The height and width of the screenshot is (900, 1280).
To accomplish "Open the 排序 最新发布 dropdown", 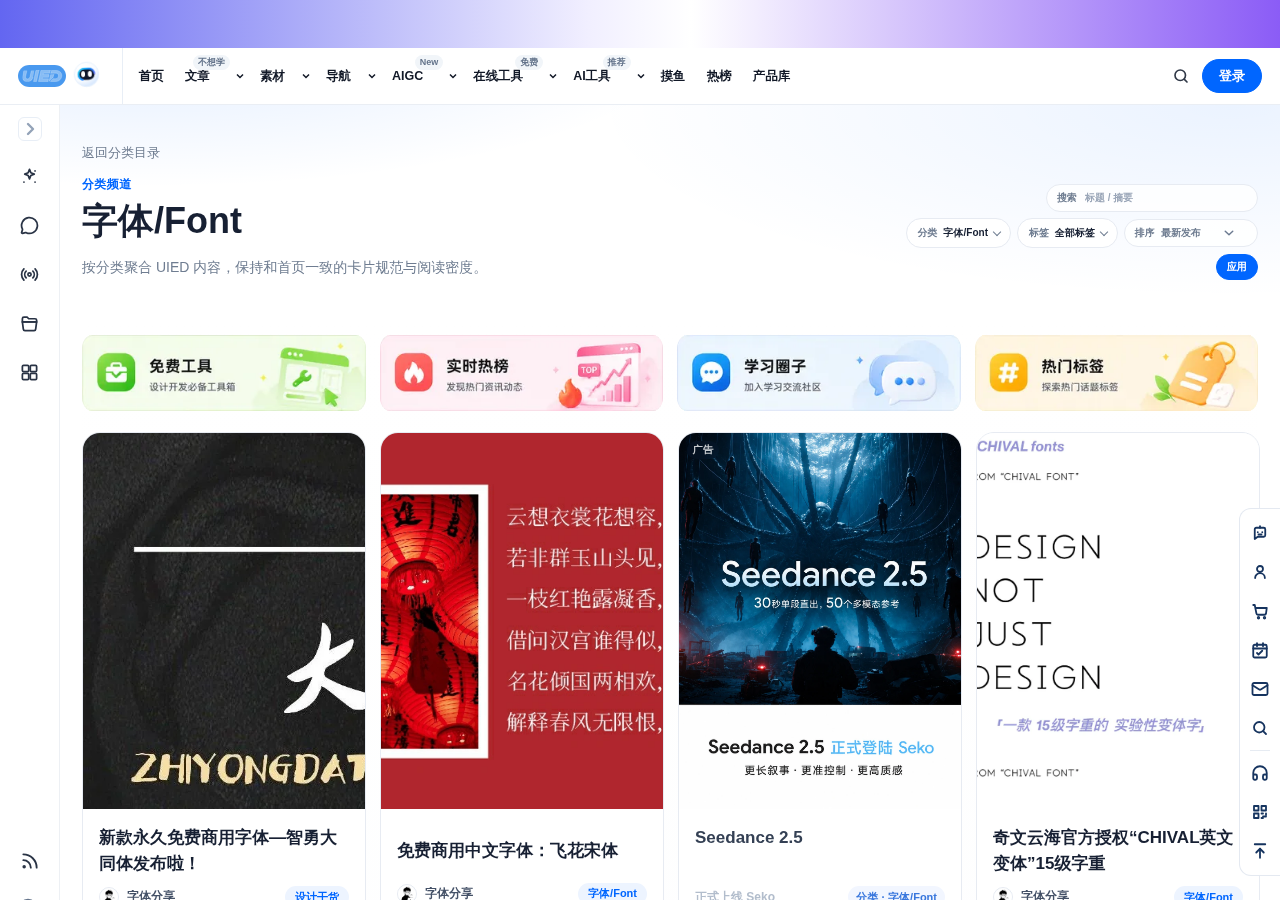I will click(1190, 233).
